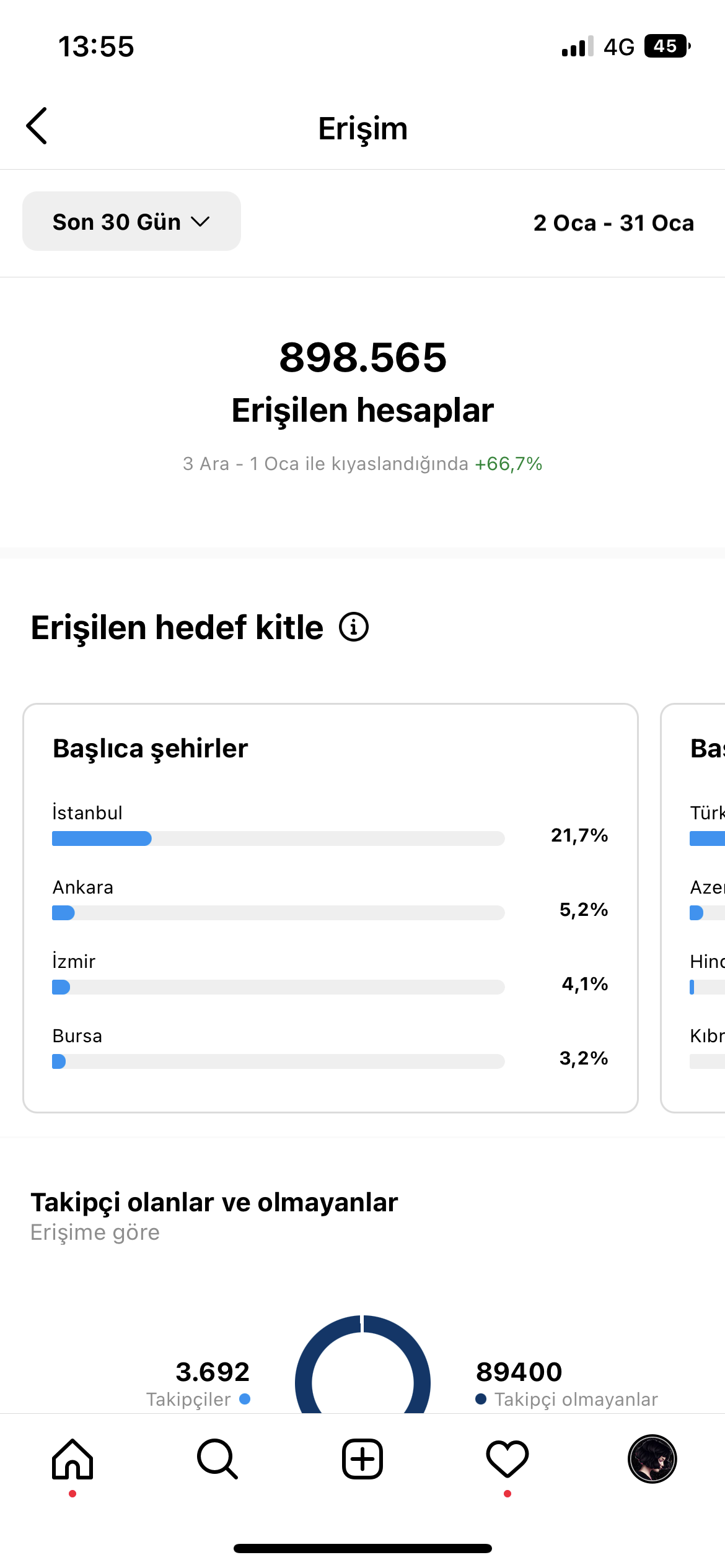Open info icon beside Erişilen hedef kitle
The image size is (725, 1568).
tap(354, 627)
